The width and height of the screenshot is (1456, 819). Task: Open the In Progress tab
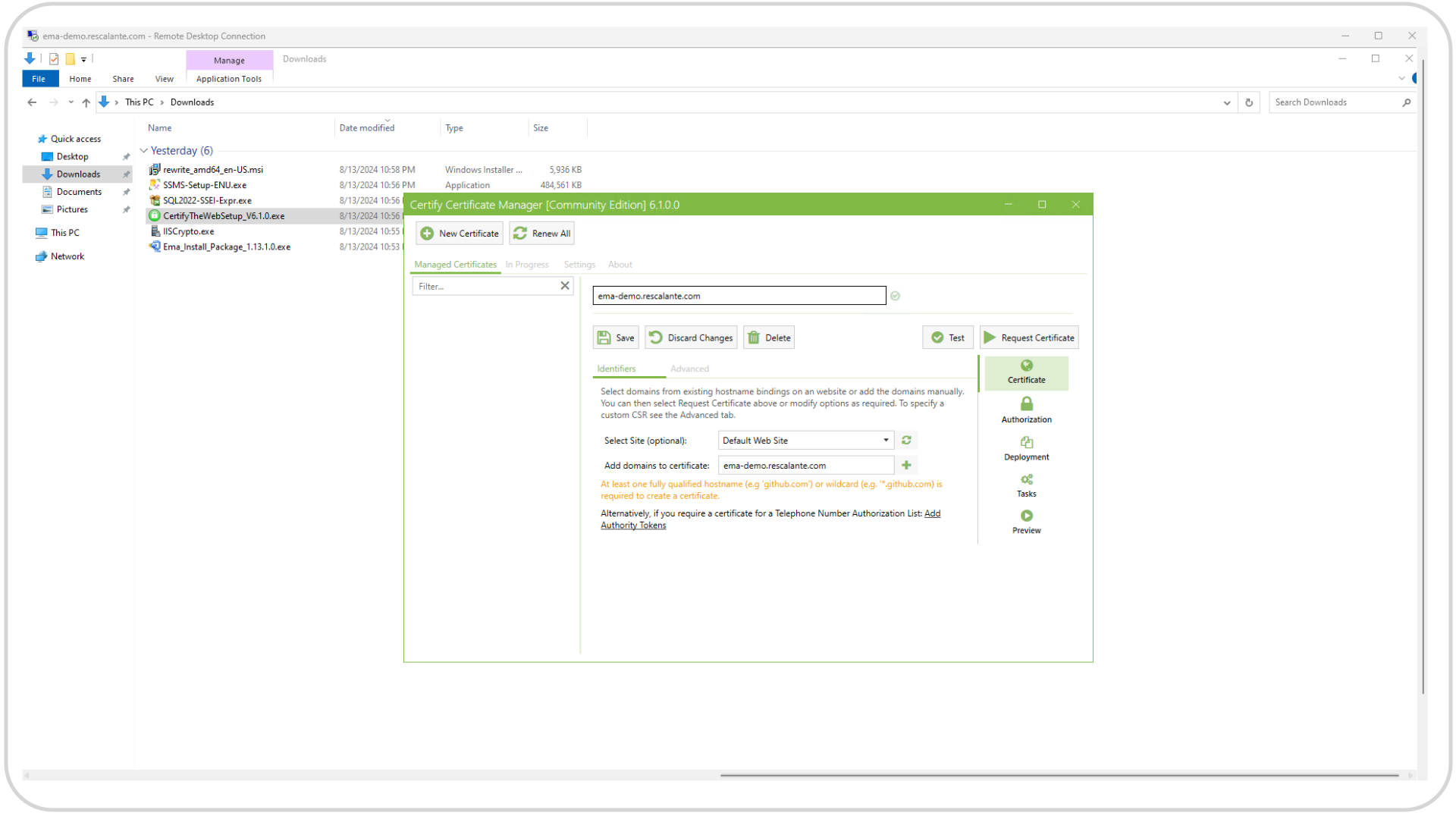point(527,265)
